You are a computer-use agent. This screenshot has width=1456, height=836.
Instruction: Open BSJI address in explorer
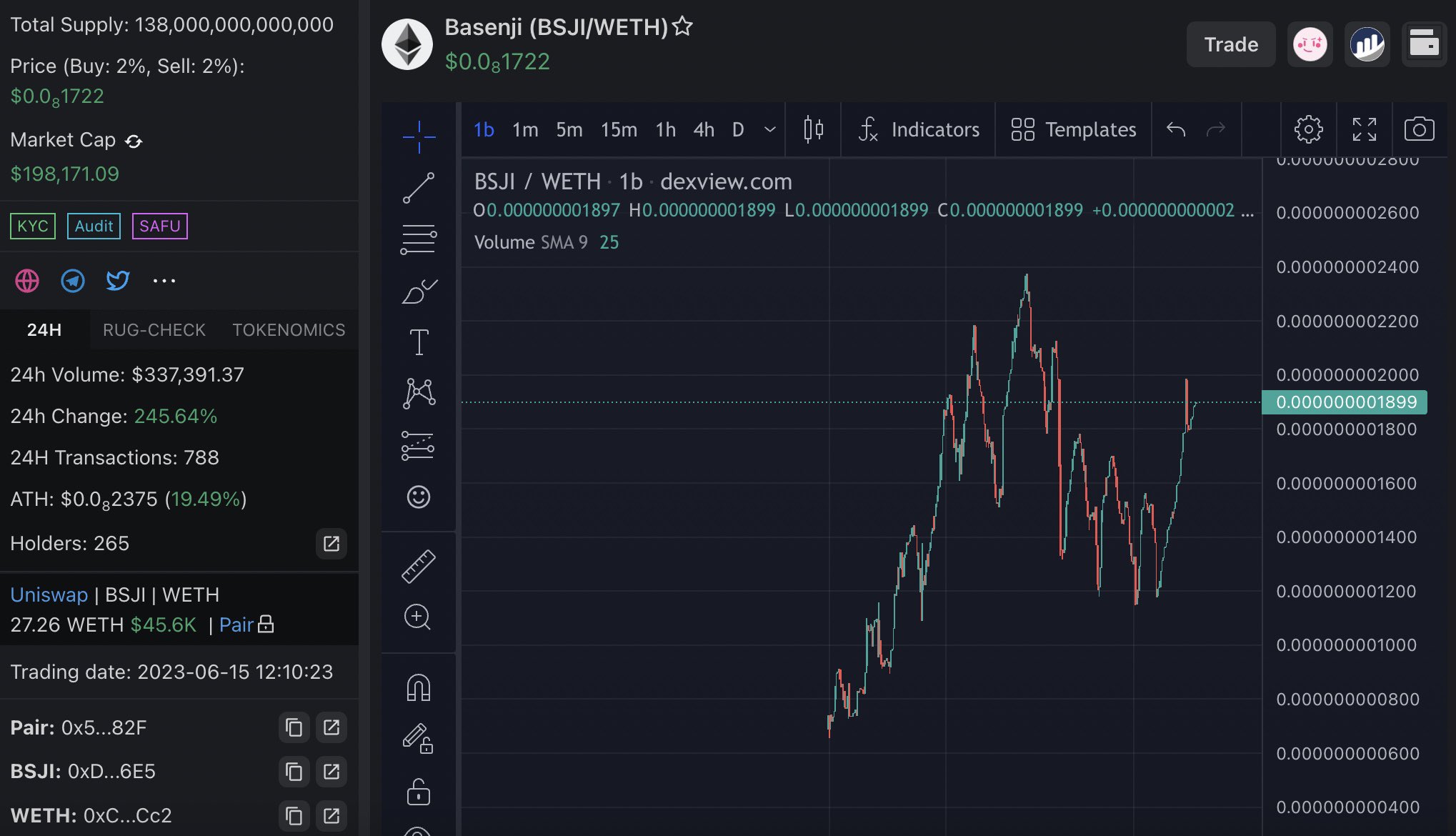[x=331, y=772]
